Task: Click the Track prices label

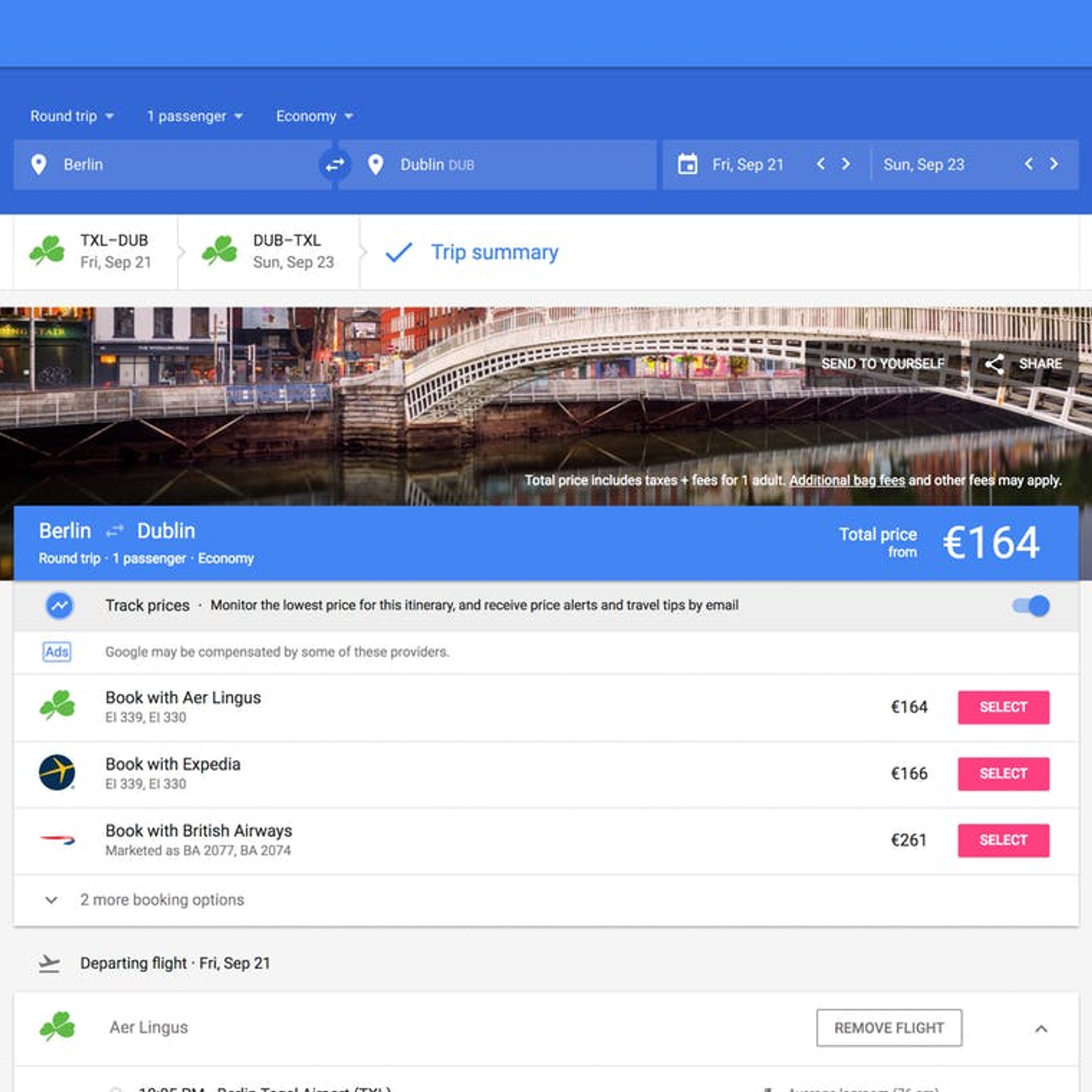Action: click(x=147, y=605)
